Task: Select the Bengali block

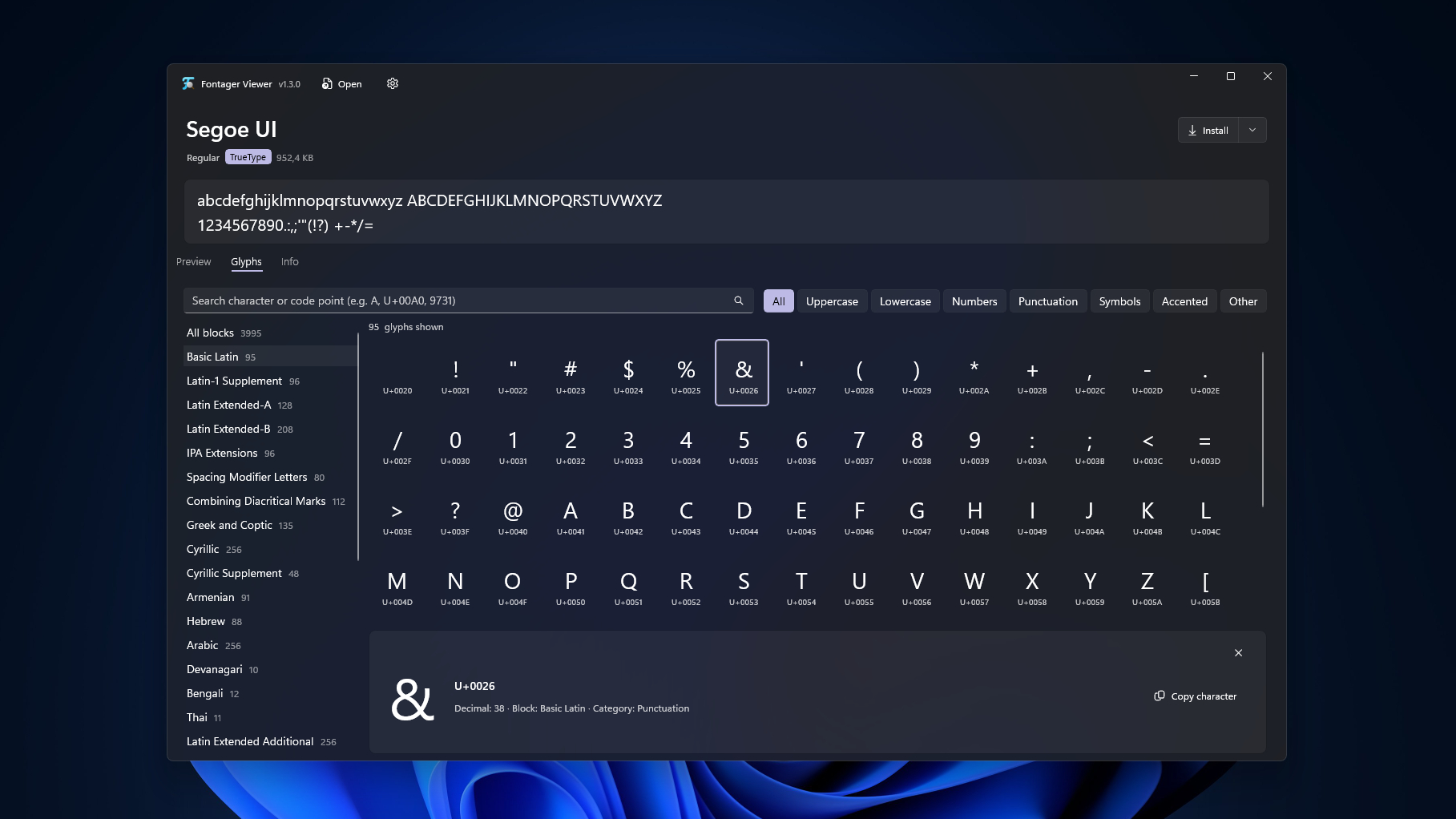Action: coord(270,693)
